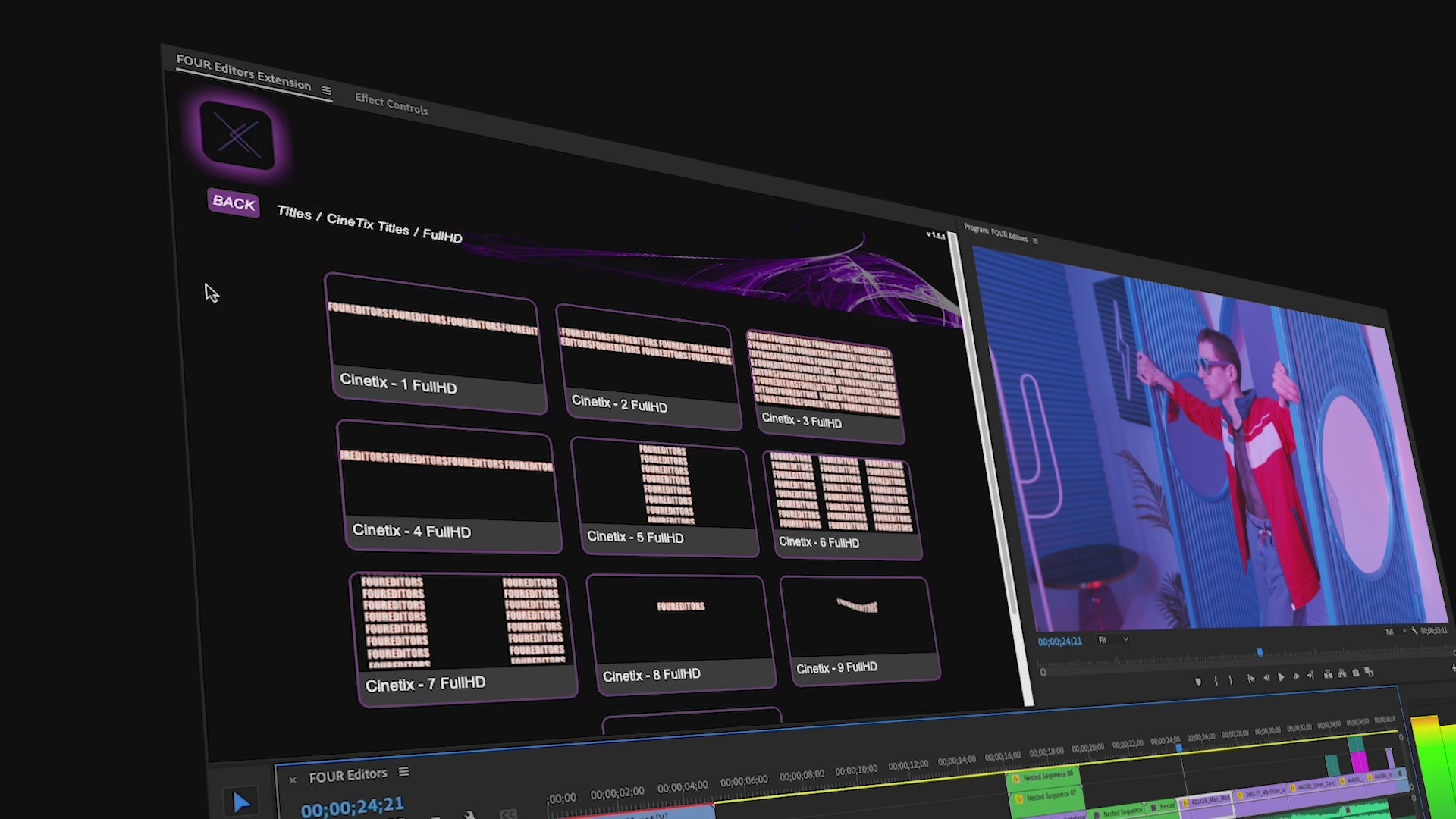Step forward one frame
1456x819 pixels.
1297,676
